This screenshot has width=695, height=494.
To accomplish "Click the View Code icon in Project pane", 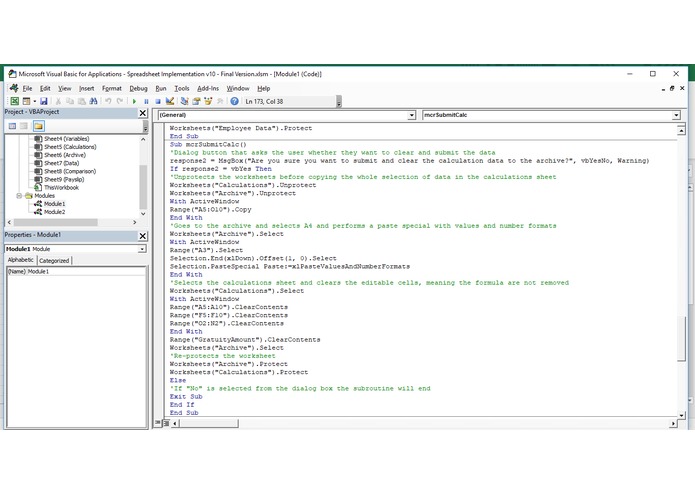I will (12, 126).
